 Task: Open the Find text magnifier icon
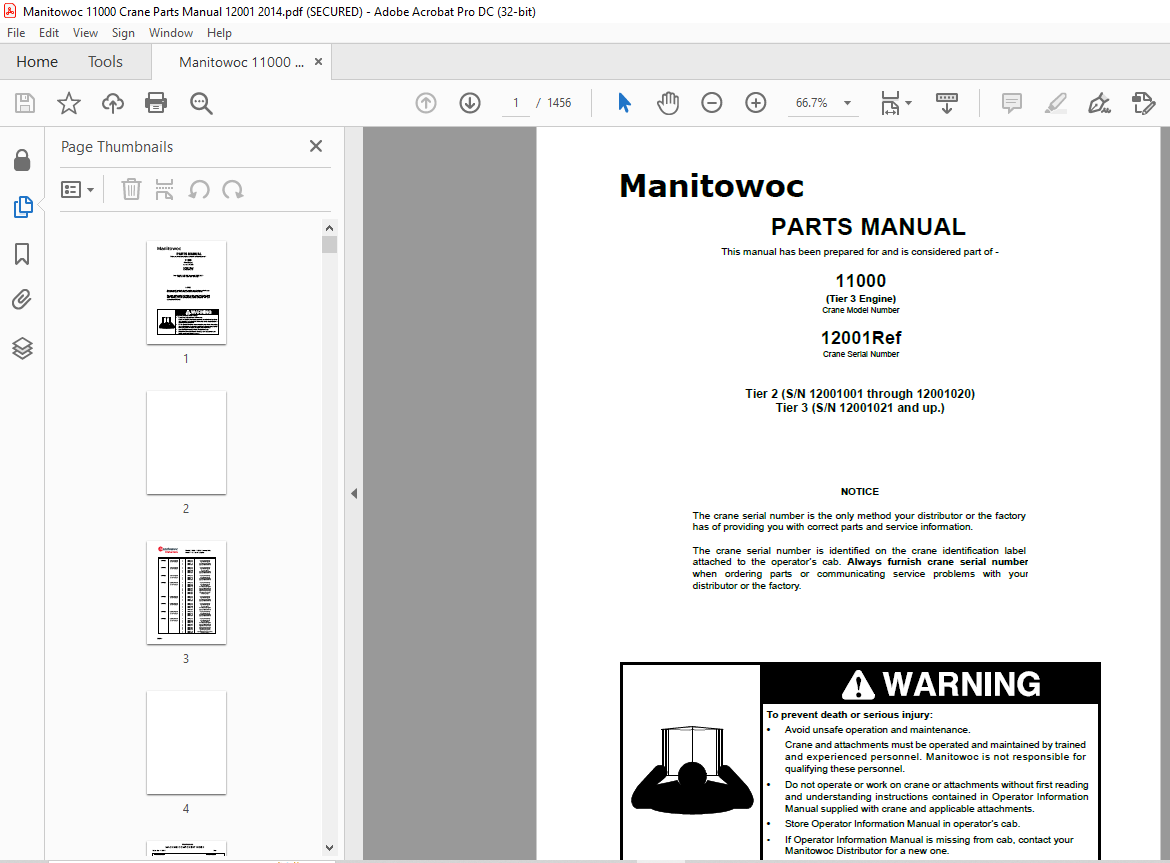(201, 103)
